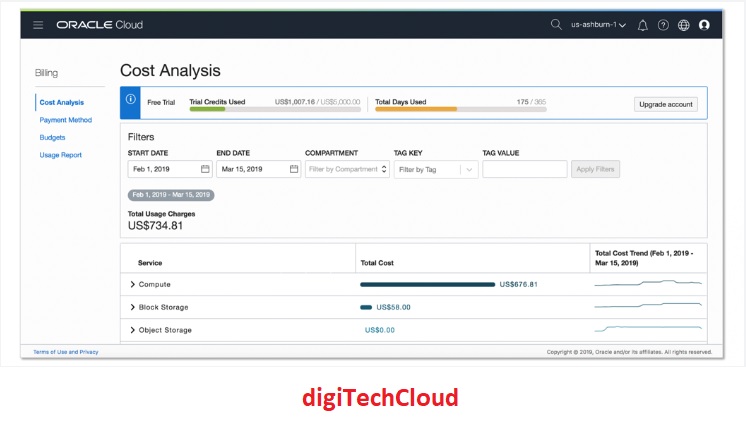Expand the Object Storage service row
The width and height of the screenshot is (746, 440).
pos(132,330)
